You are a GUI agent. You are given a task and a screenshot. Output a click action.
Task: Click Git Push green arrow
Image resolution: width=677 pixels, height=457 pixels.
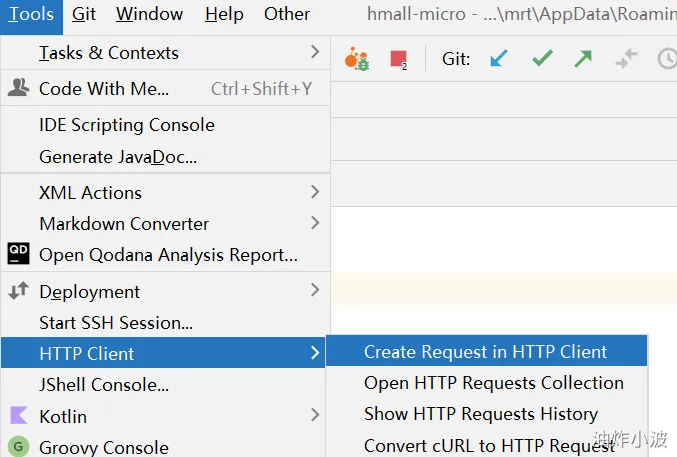point(583,59)
